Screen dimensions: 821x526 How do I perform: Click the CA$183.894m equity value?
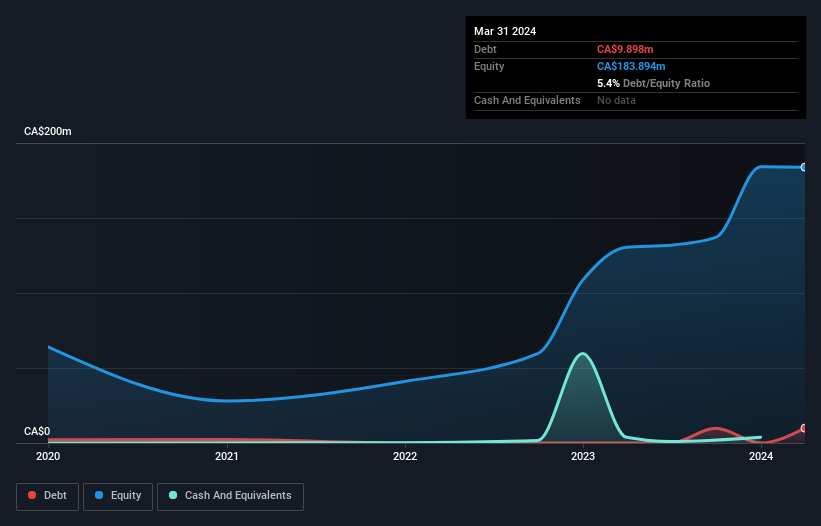[x=631, y=66]
